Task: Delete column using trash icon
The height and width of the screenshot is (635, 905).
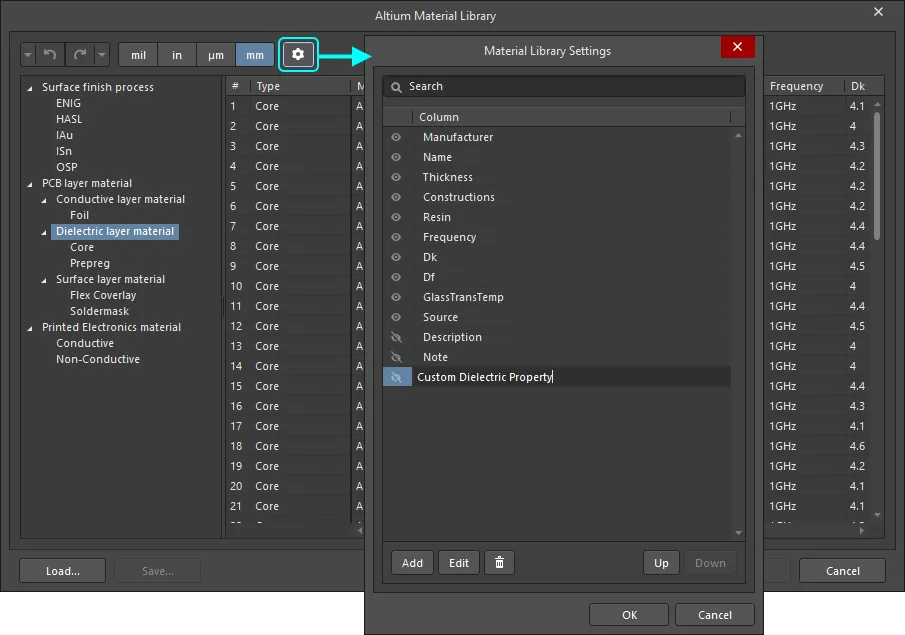Action: click(x=498, y=563)
